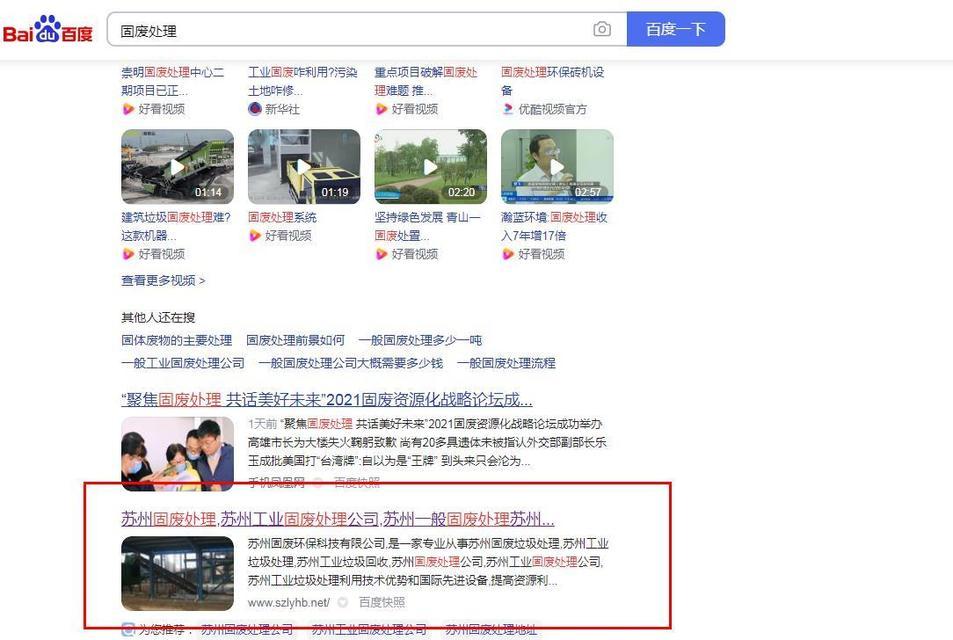
Task: Search related 固废处理前景如何
Action: pyautogui.click(x=295, y=340)
